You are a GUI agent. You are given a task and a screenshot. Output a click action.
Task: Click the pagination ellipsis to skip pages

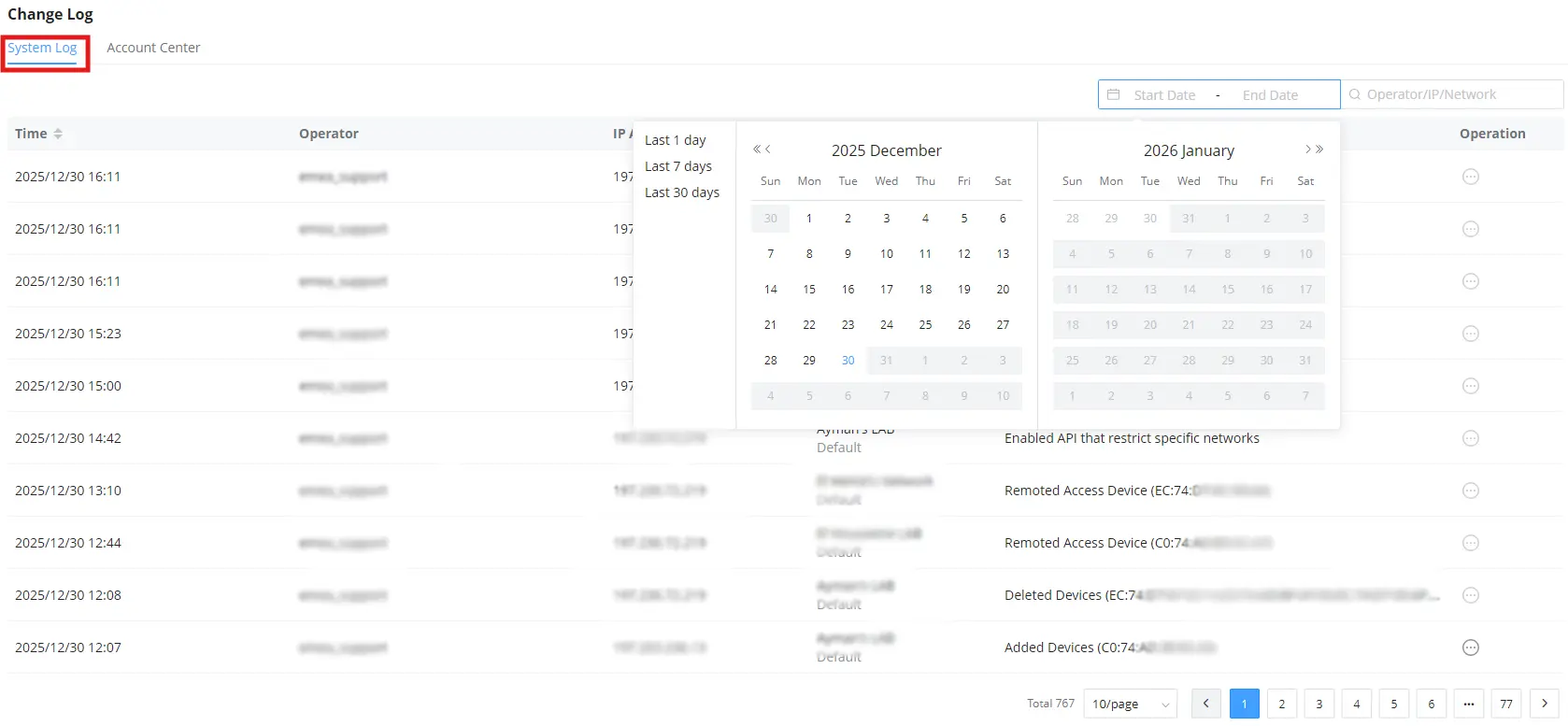pyautogui.click(x=1469, y=704)
